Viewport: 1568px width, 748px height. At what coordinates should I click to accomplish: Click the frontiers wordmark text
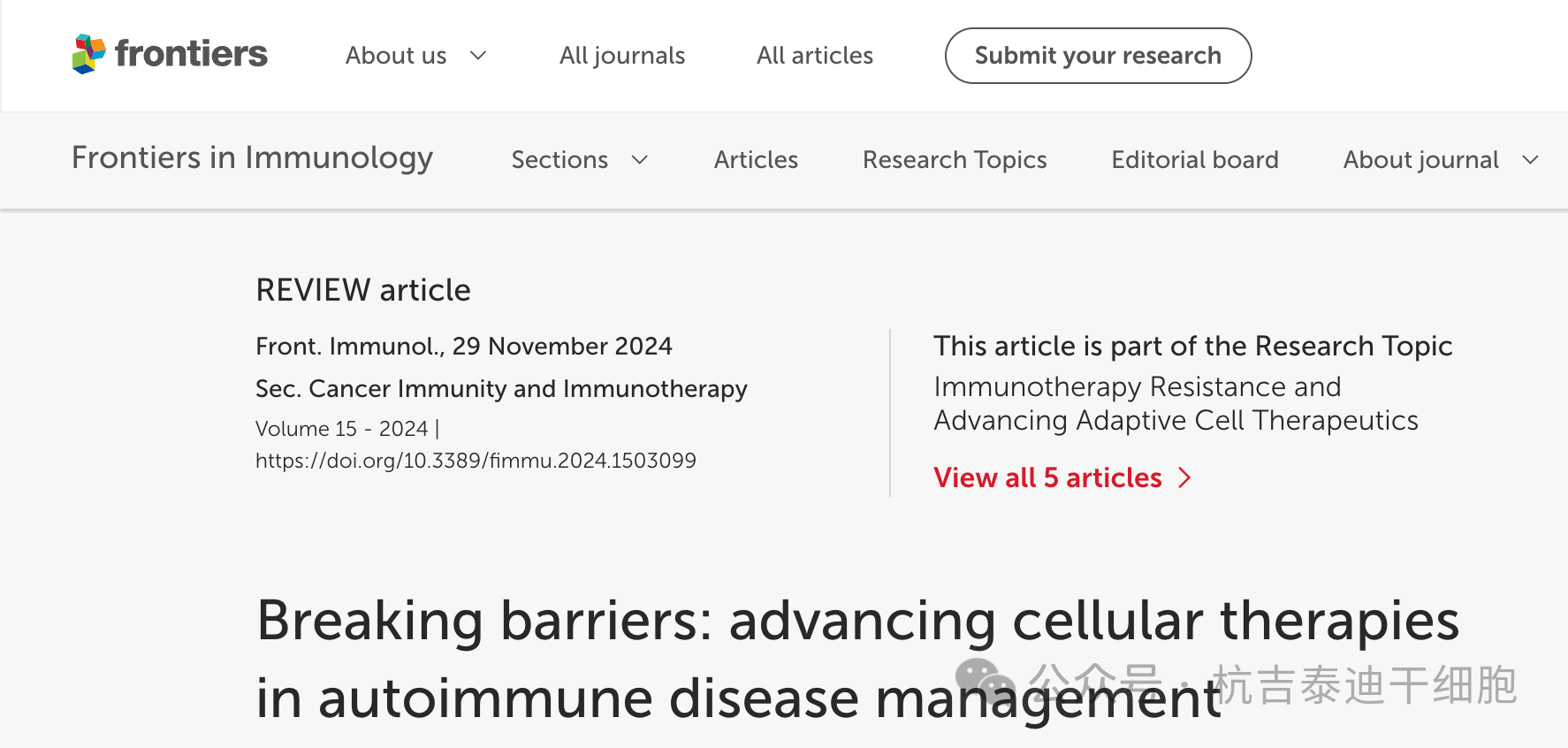191,54
